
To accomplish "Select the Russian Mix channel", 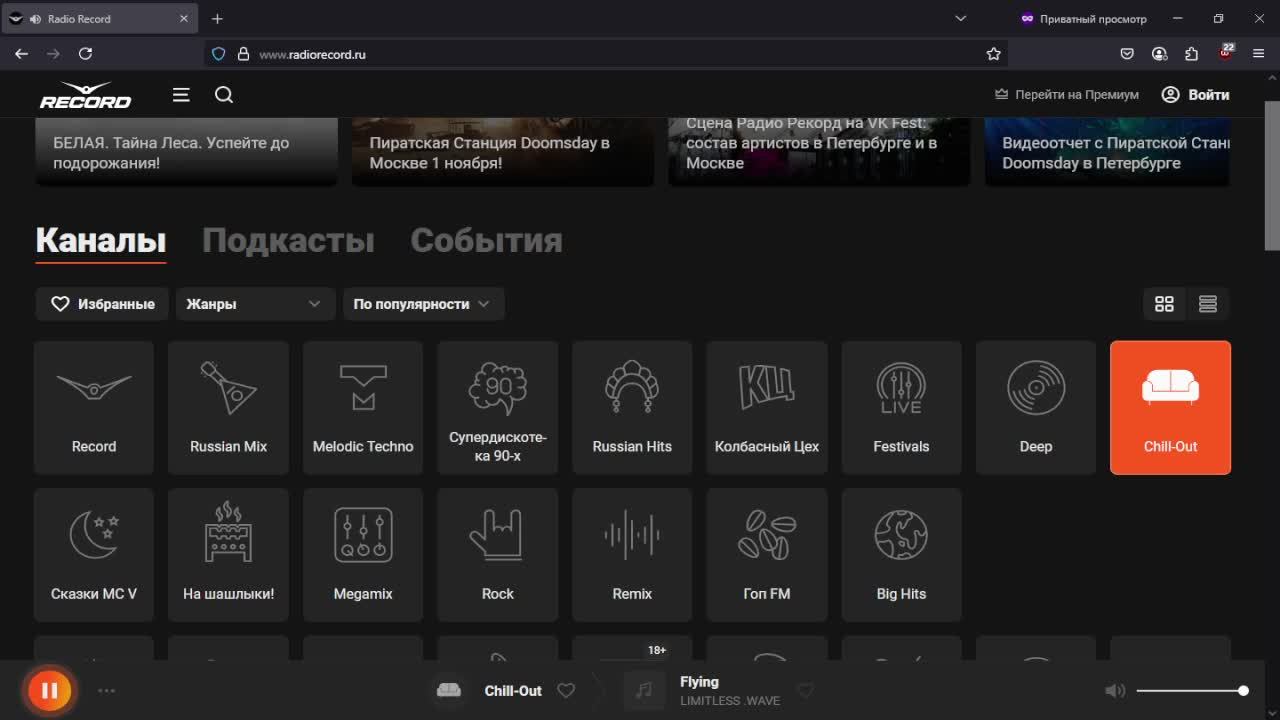I will click(229, 408).
